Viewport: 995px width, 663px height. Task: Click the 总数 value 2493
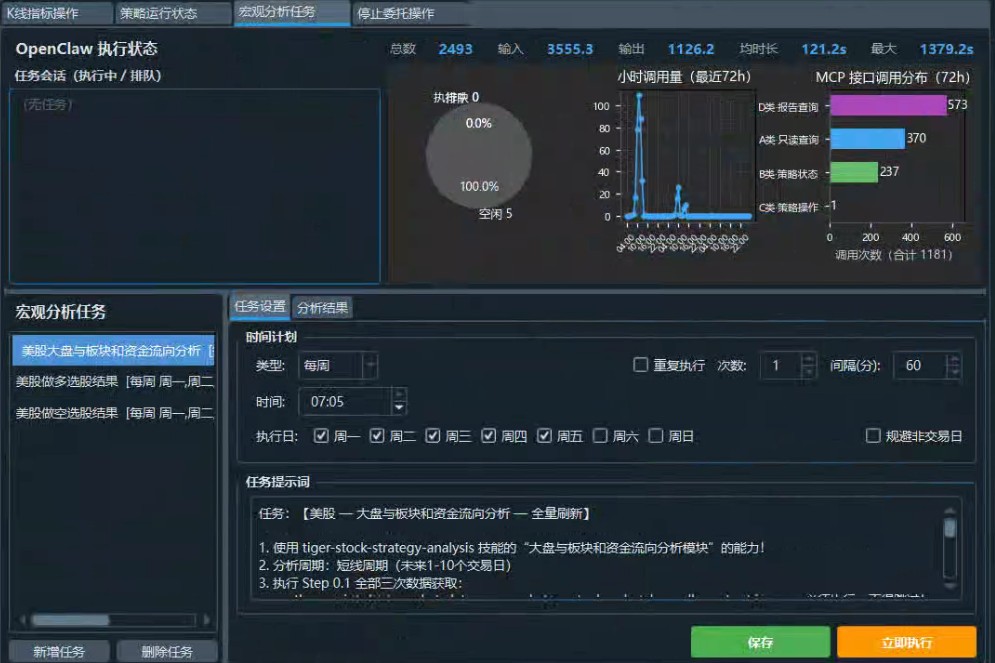pos(455,49)
